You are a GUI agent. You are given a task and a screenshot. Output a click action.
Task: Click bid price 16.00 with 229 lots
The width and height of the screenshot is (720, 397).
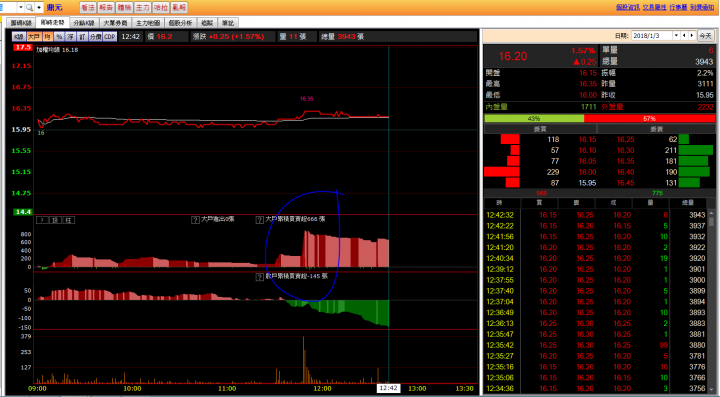(x=587, y=172)
